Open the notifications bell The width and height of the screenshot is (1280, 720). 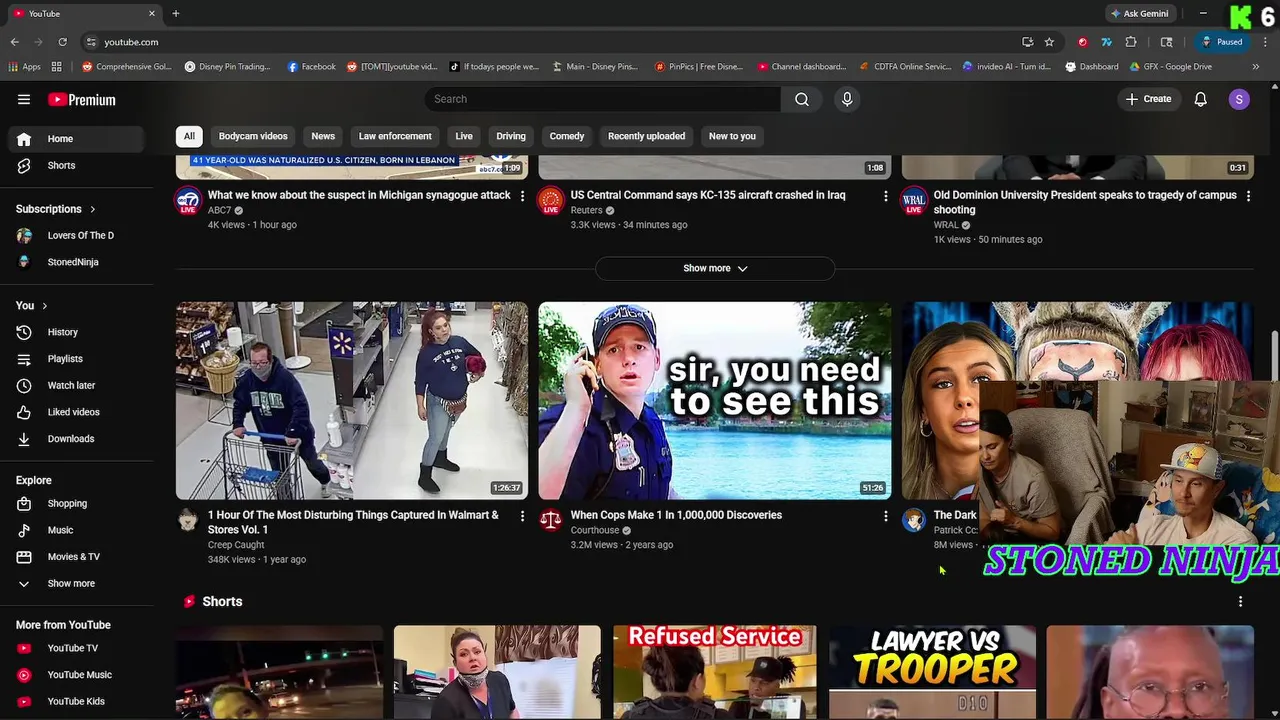pos(1201,99)
